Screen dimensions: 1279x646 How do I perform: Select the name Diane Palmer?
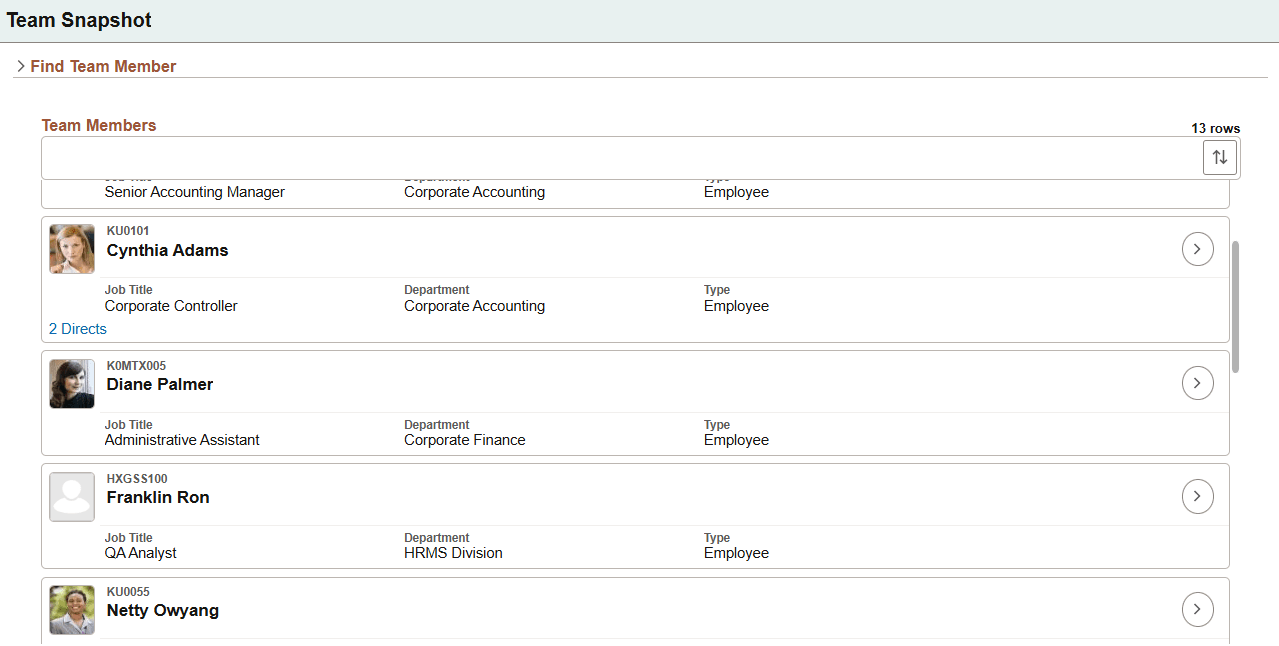point(160,385)
